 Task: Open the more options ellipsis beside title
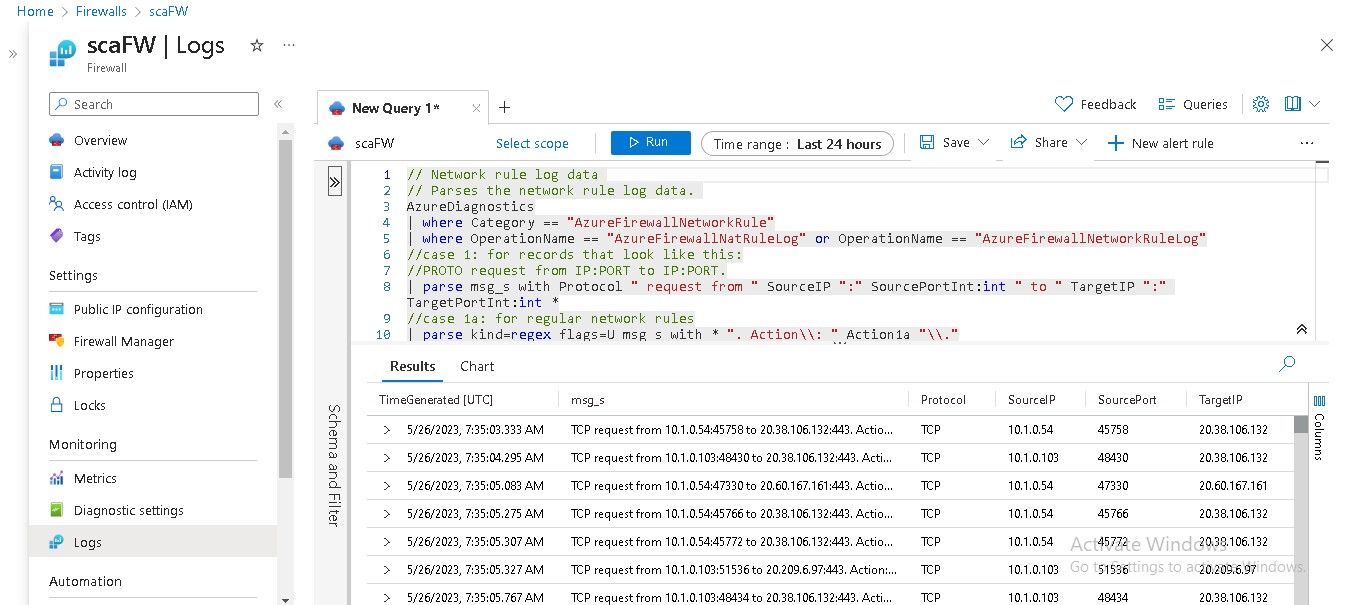tap(289, 46)
